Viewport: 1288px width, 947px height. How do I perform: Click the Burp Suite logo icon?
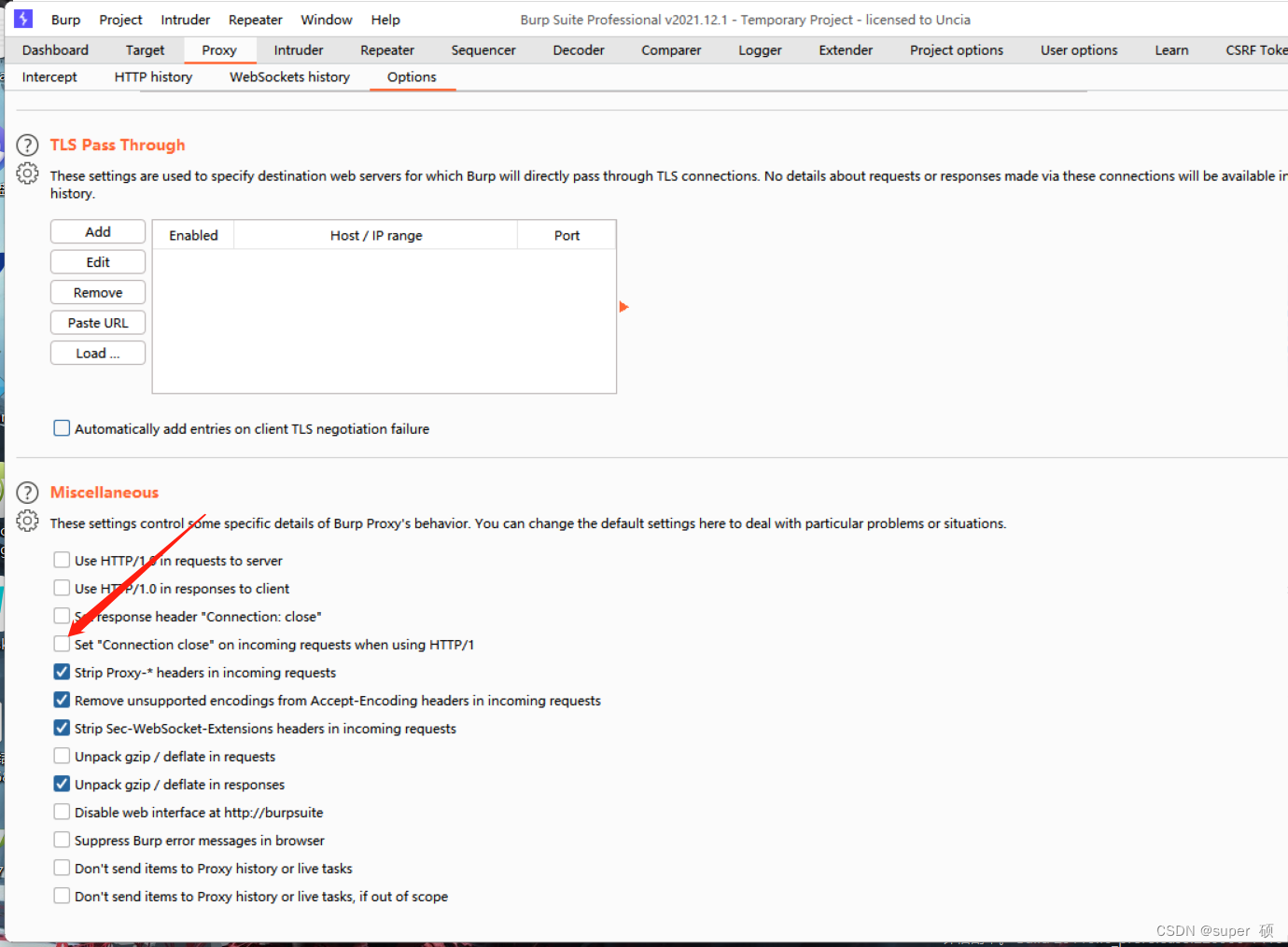click(23, 19)
